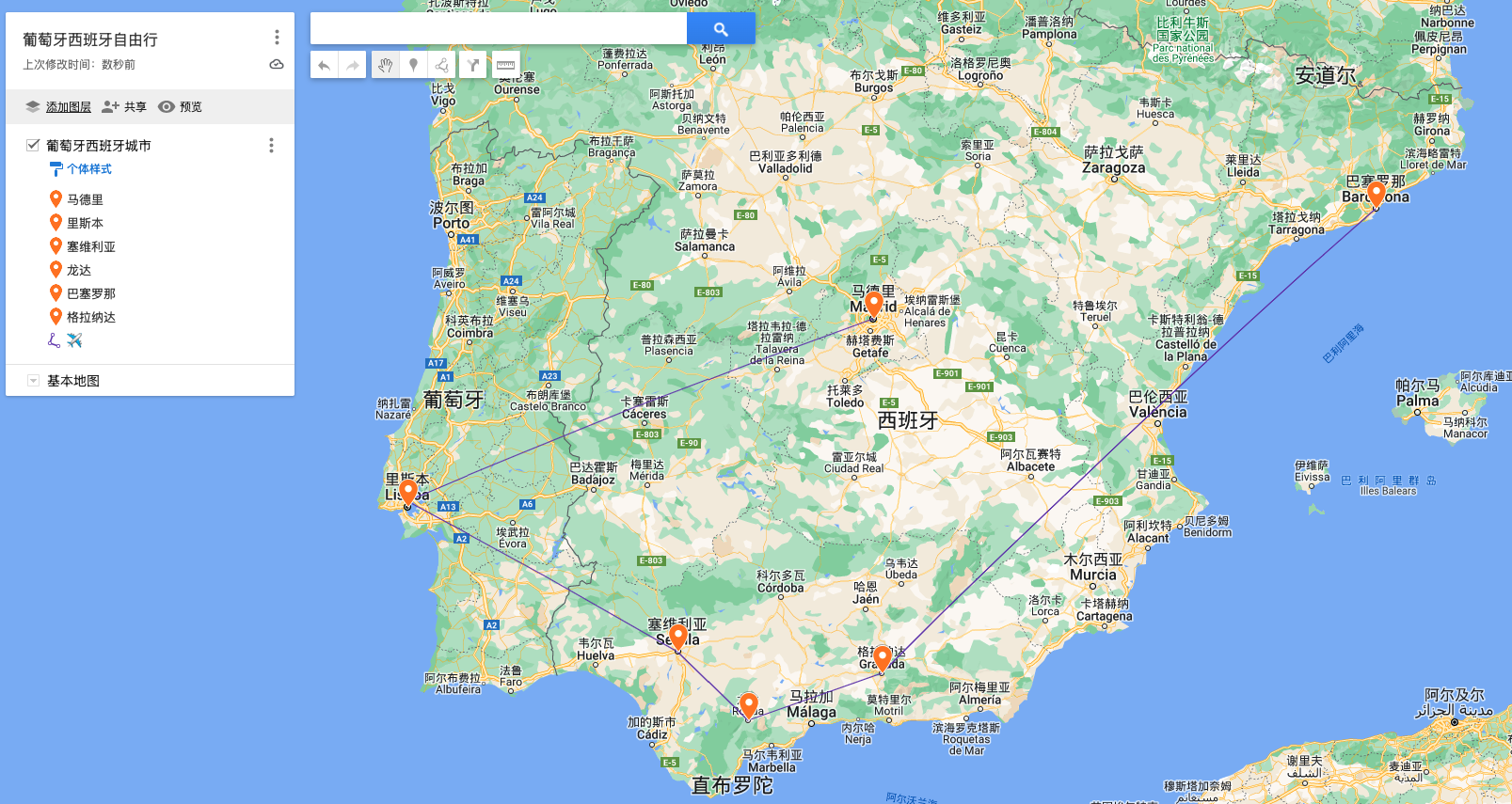Click 基本地图 label

[x=73, y=381]
